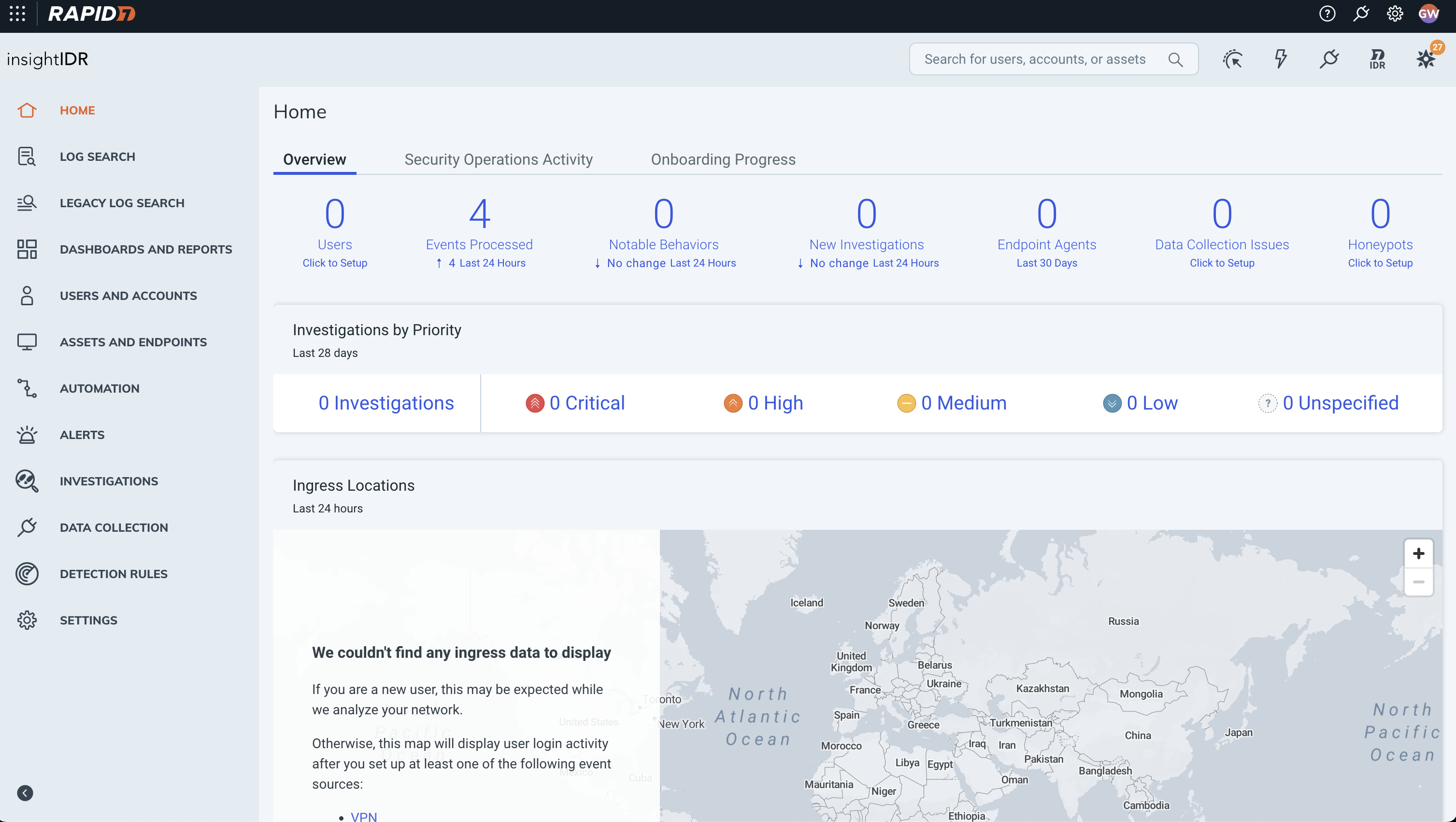1456x822 pixels.
Task: Click the Alerts siren icon
Action: pyautogui.click(x=27, y=435)
